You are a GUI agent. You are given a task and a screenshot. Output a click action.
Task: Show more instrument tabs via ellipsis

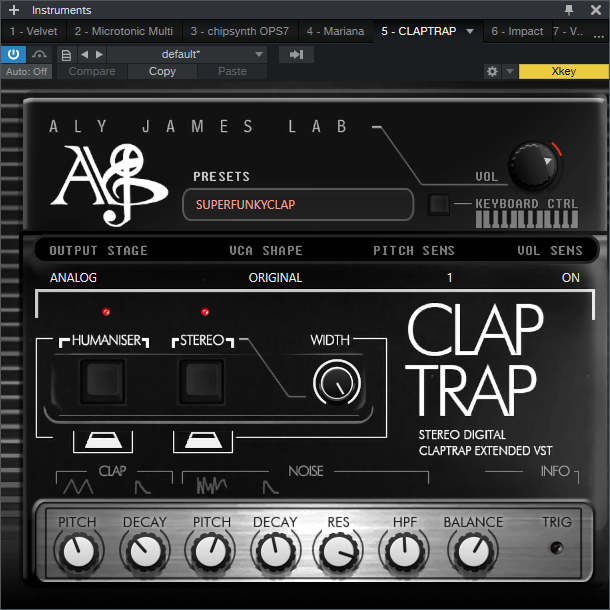[x=599, y=36]
